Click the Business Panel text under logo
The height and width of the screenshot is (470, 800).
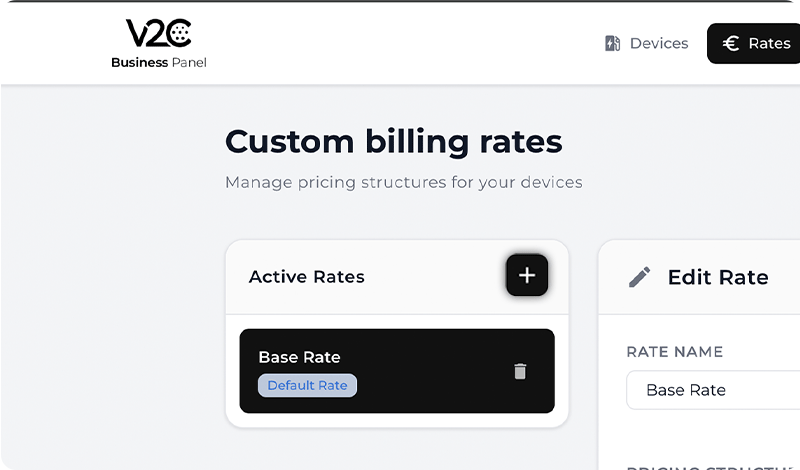click(x=158, y=62)
